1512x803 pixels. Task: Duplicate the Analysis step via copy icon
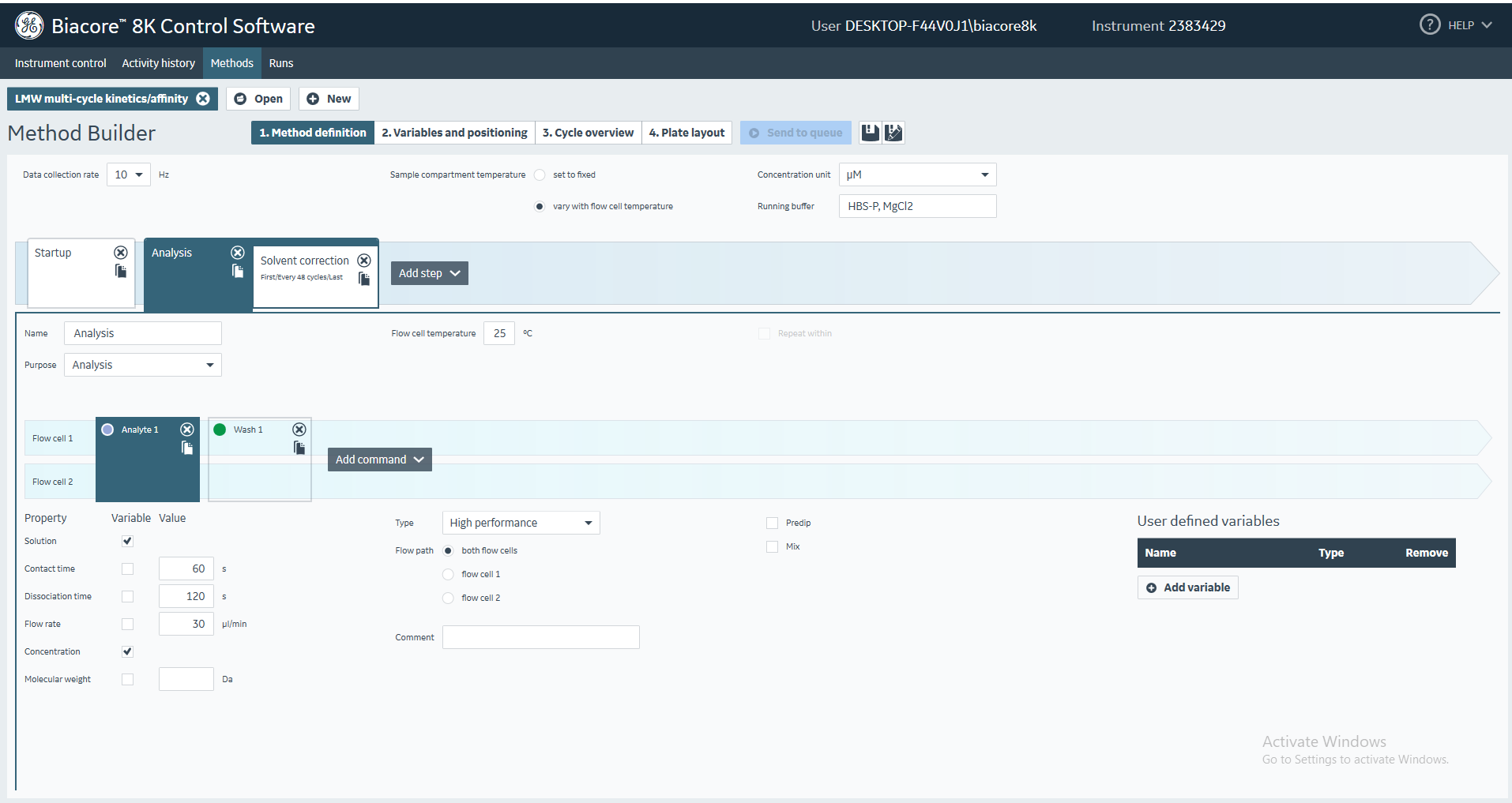point(238,271)
